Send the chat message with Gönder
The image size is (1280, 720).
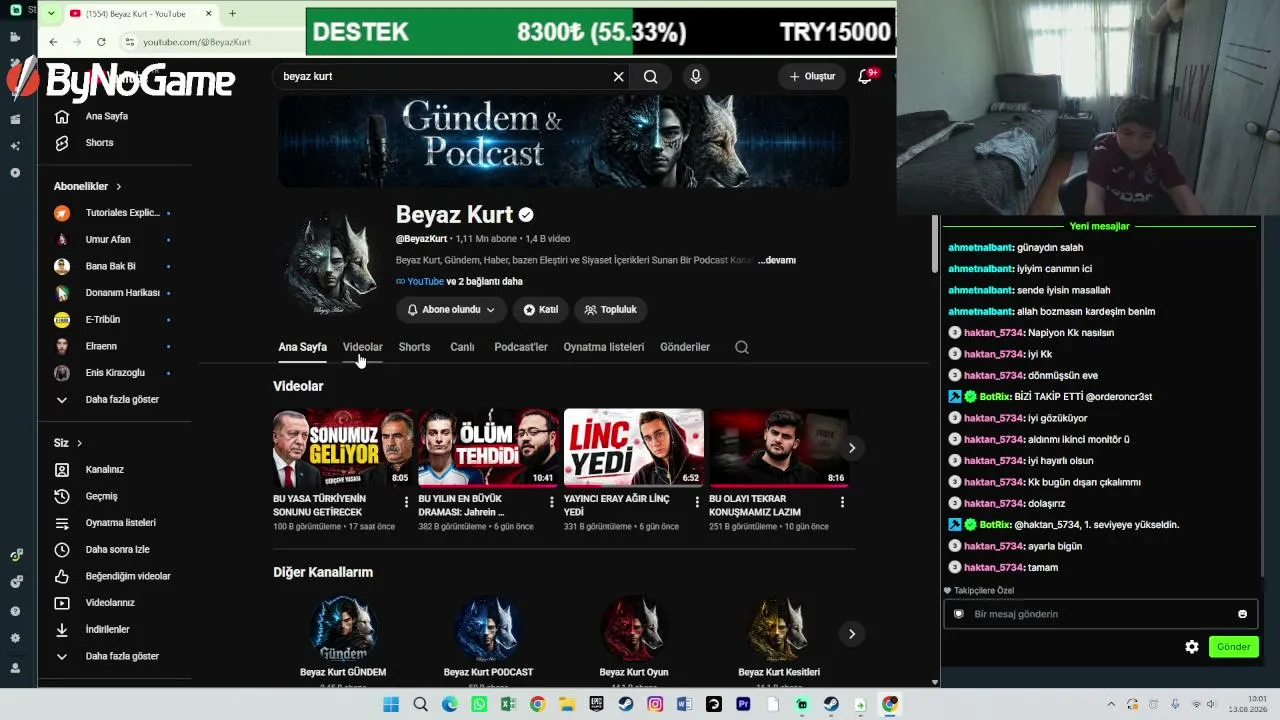tap(1233, 647)
